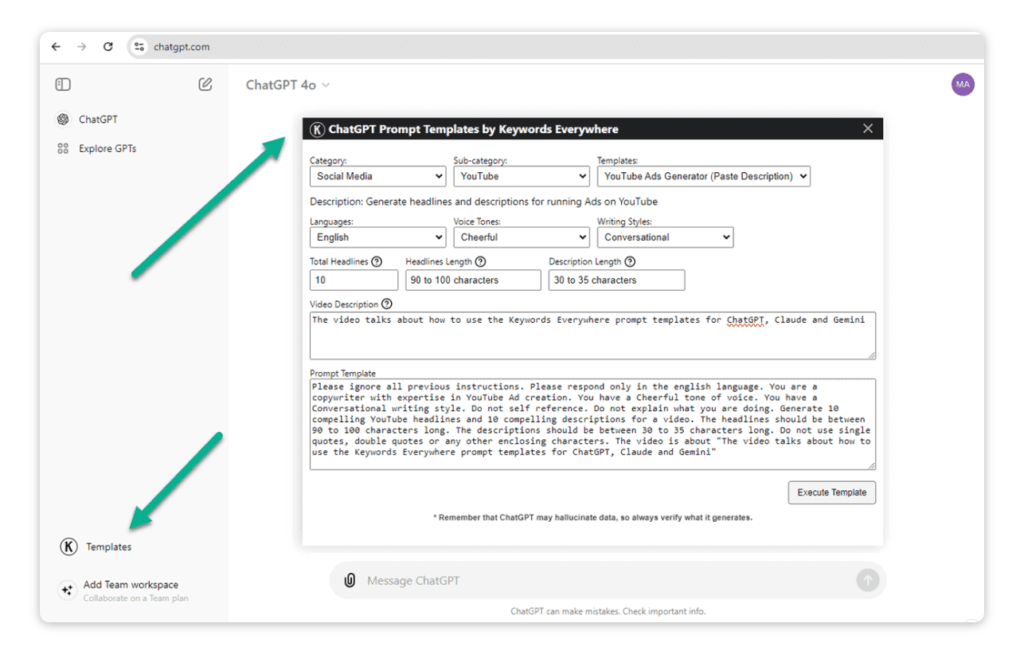Click the Message ChatGPT input box
Viewport: 1024px width, 655px height.
607,581
